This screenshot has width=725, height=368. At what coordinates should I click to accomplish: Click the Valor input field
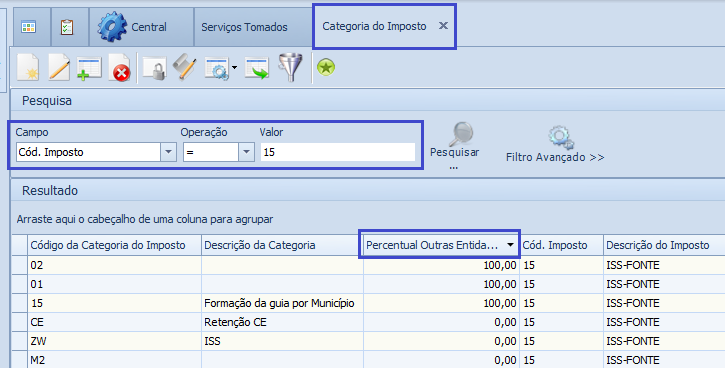pyautogui.click(x=338, y=152)
